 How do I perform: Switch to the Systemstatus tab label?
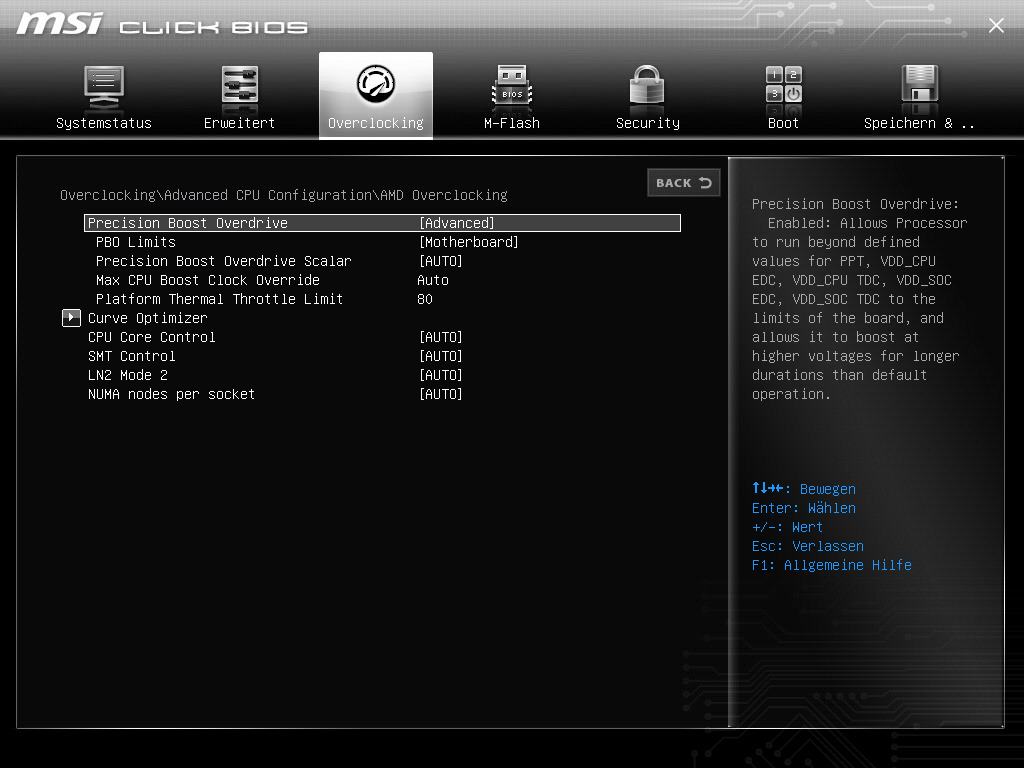point(103,123)
